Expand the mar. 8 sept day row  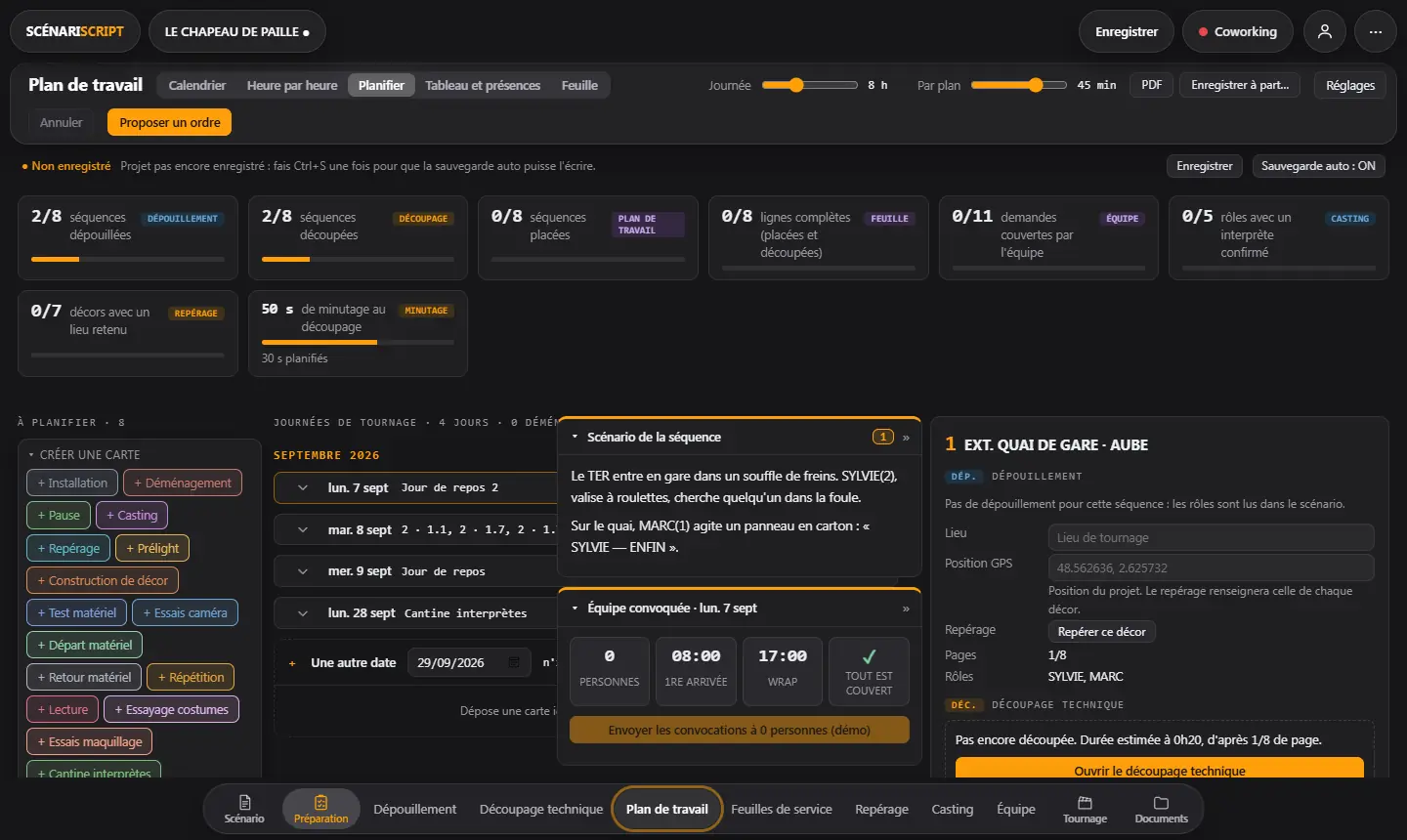[x=303, y=529]
